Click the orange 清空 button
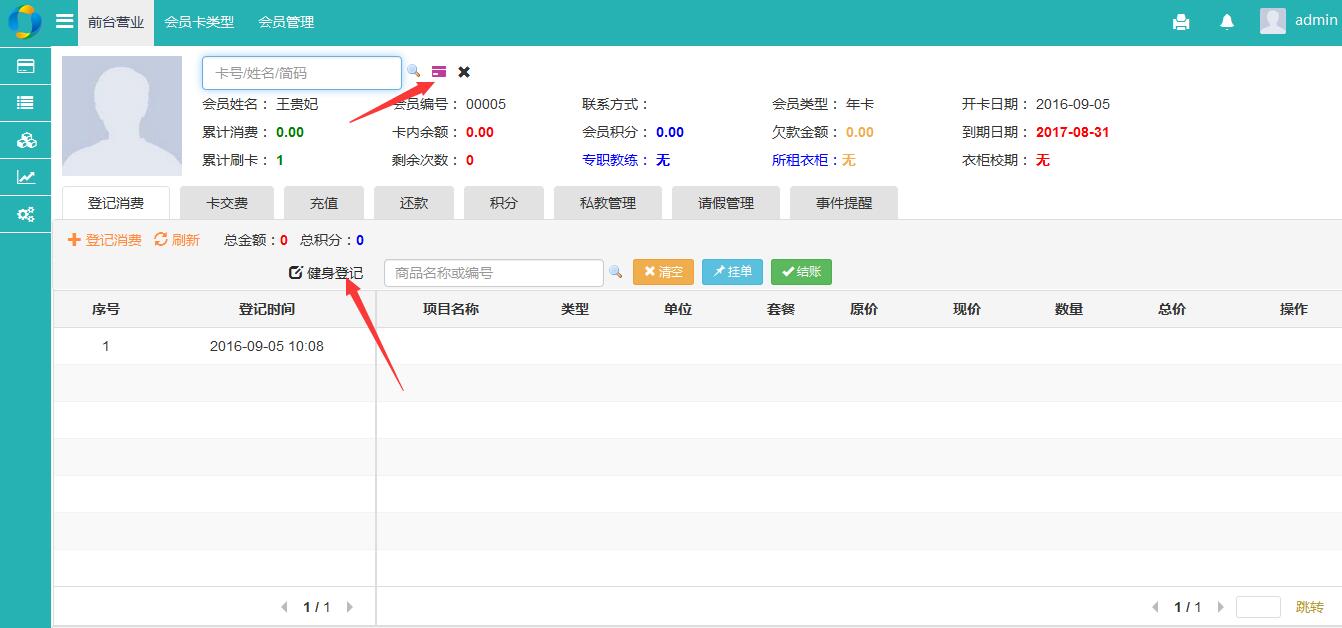The image size is (1342, 628). 663,272
